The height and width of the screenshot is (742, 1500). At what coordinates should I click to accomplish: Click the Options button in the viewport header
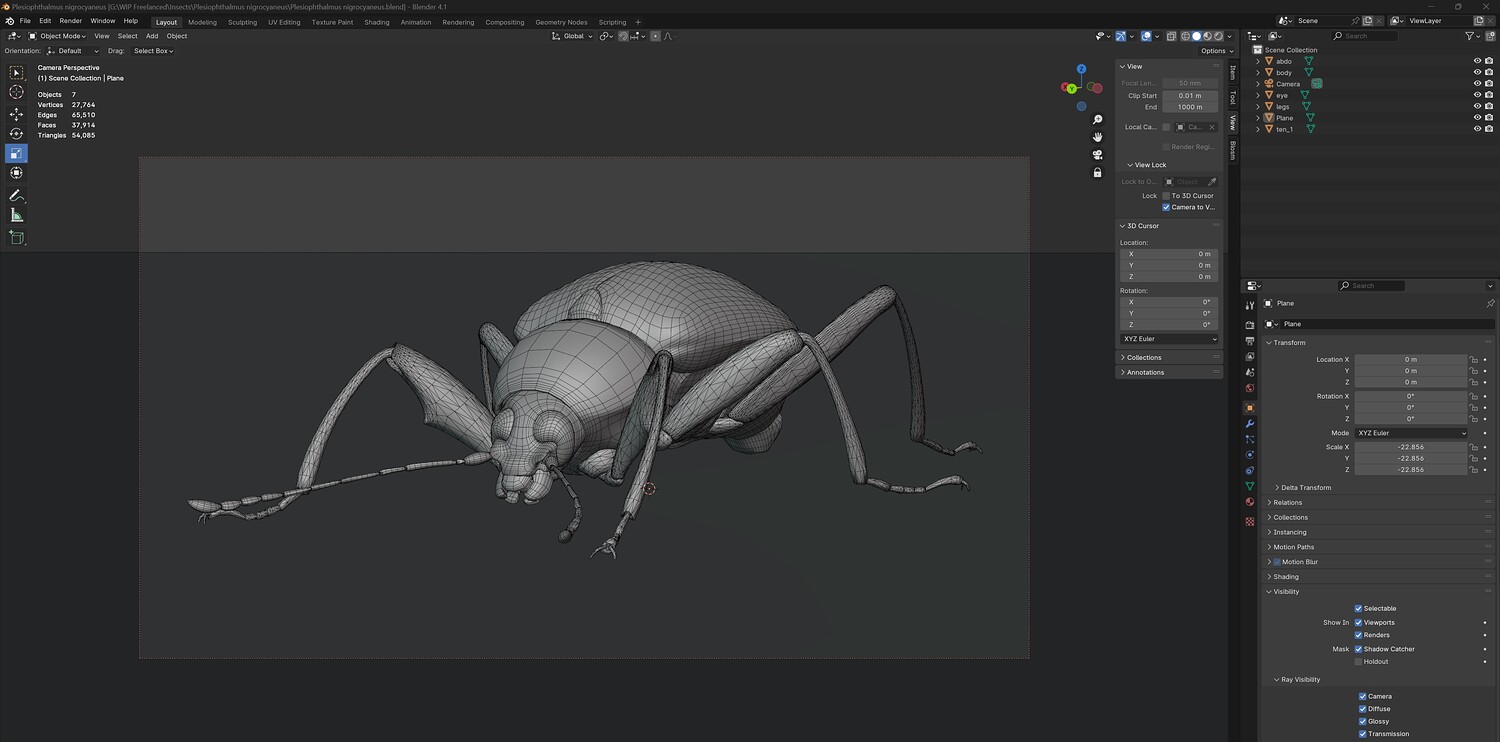(1213, 51)
